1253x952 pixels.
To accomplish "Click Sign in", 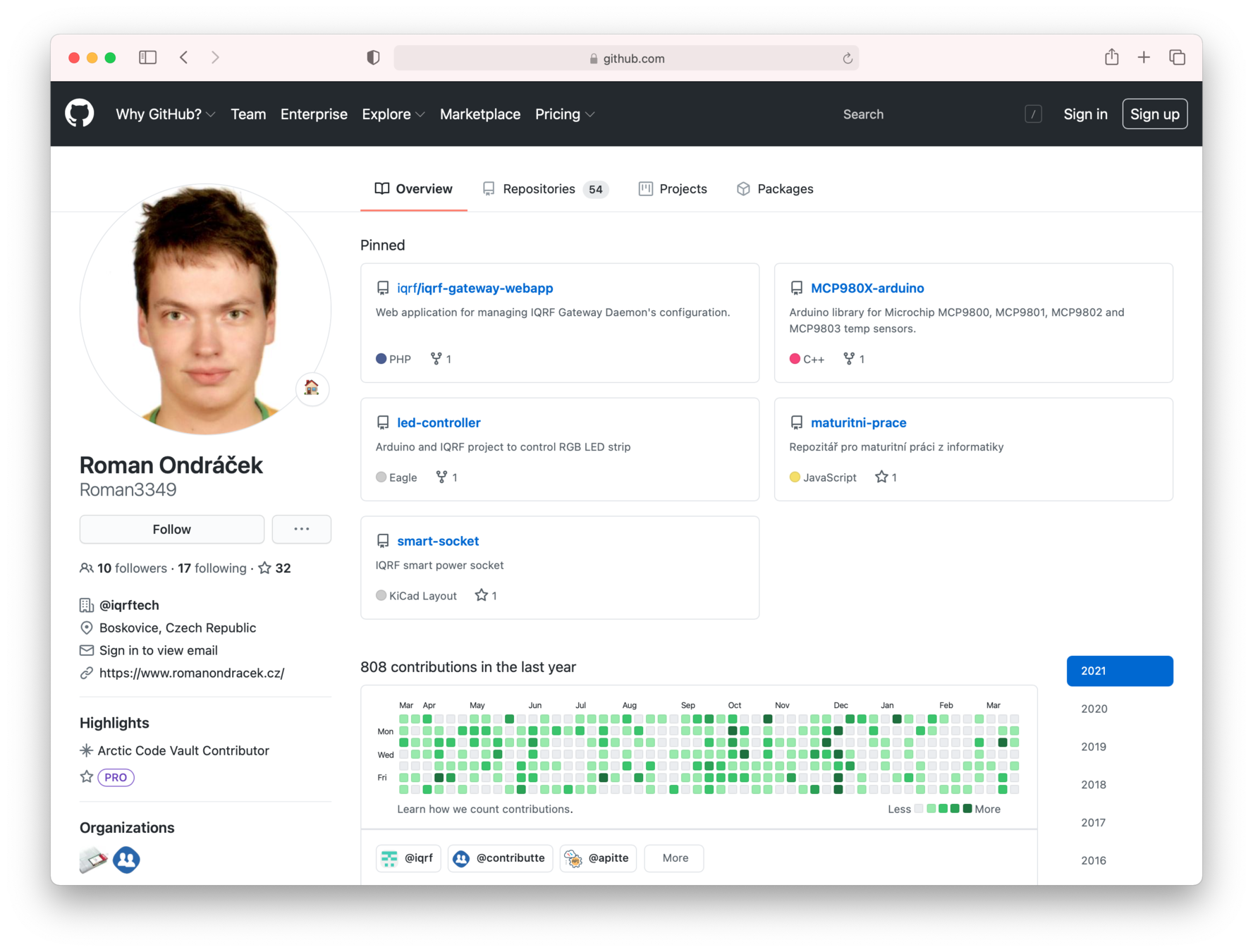I will click(x=1085, y=114).
